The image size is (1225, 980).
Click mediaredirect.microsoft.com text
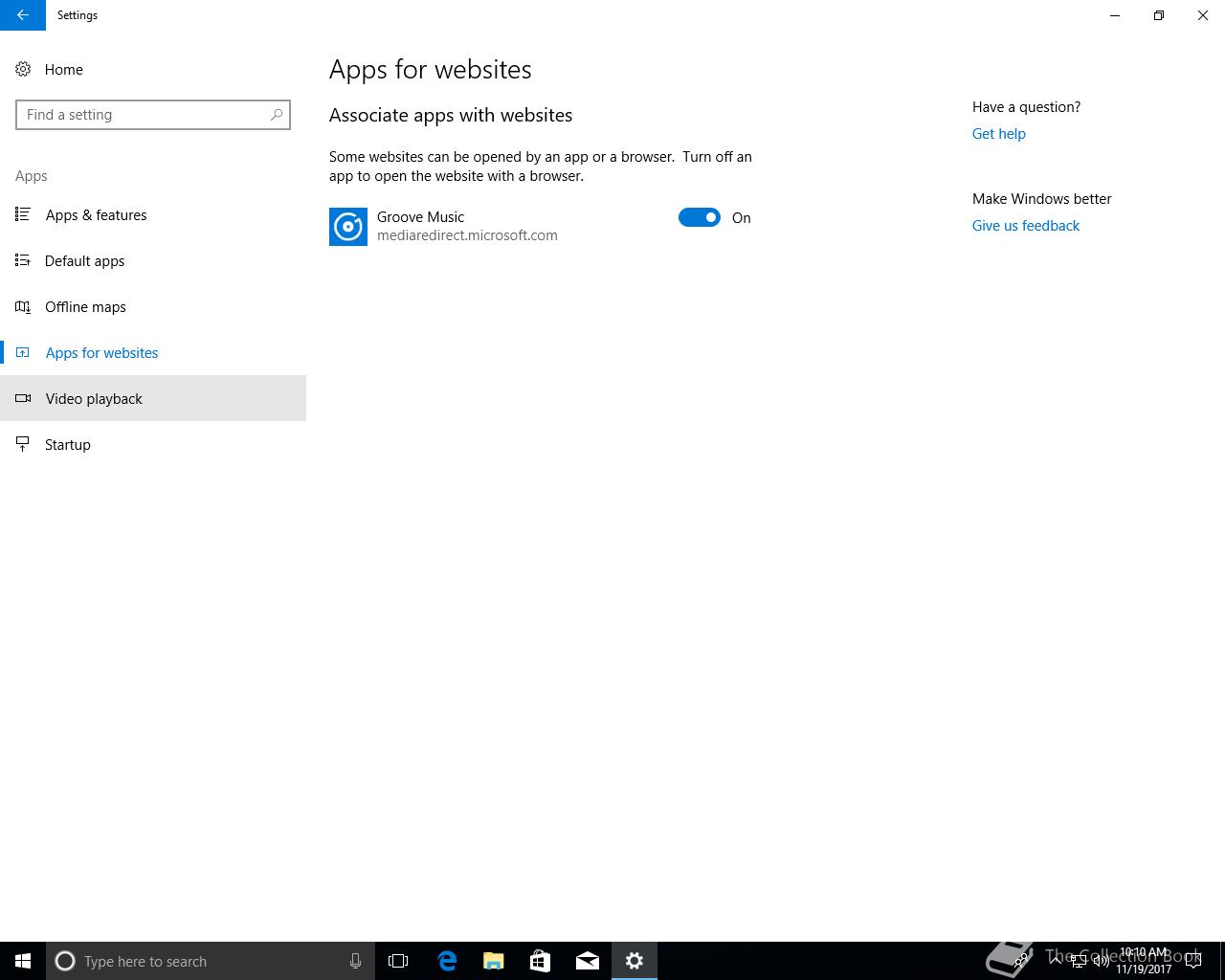click(x=467, y=235)
